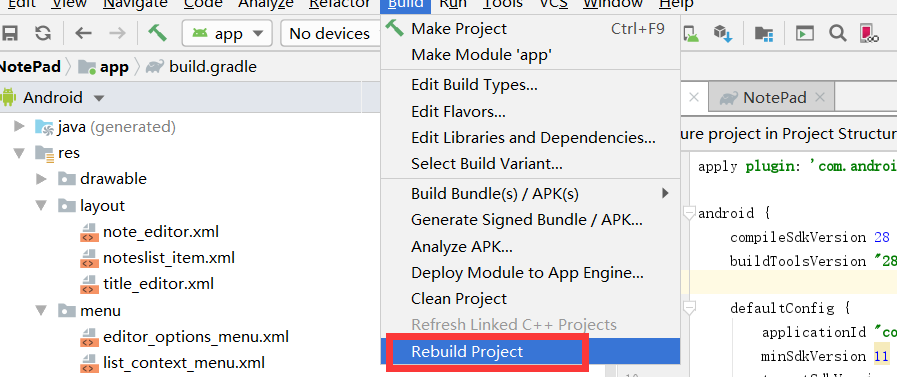Open the No devices selector
This screenshot has width=897, height=377.
[x=331, y=34]
